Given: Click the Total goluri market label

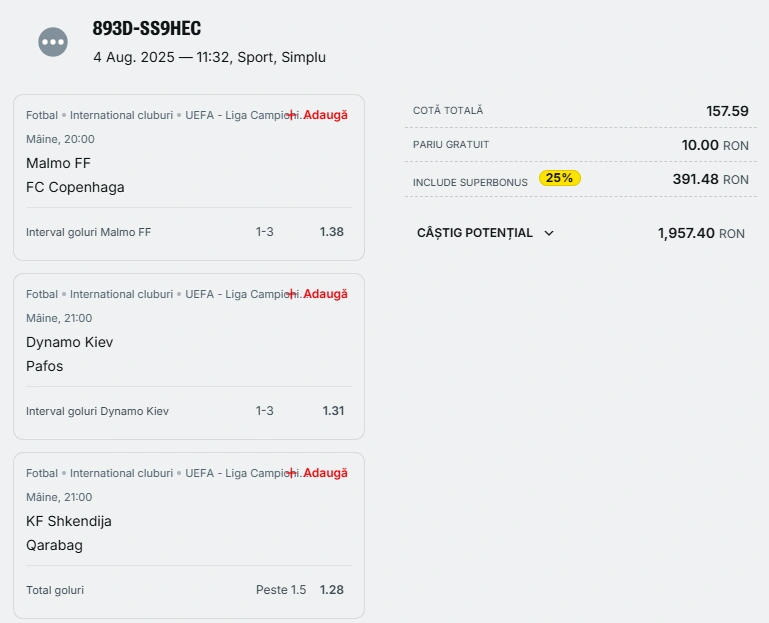Looking at the screenshot, I should pyautogui.click(x=55, y=590).
